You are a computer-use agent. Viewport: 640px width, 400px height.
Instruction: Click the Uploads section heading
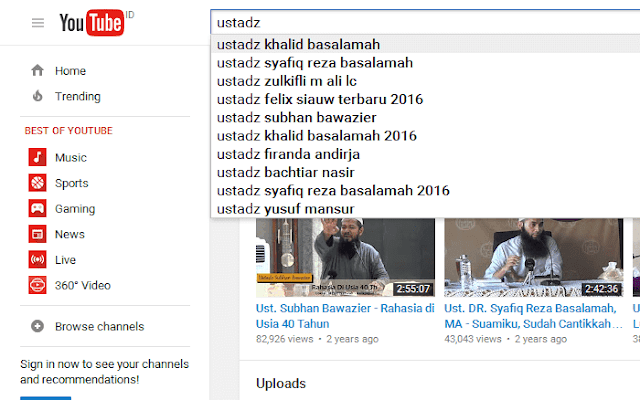pyautogui.click(x=281, y=383)
